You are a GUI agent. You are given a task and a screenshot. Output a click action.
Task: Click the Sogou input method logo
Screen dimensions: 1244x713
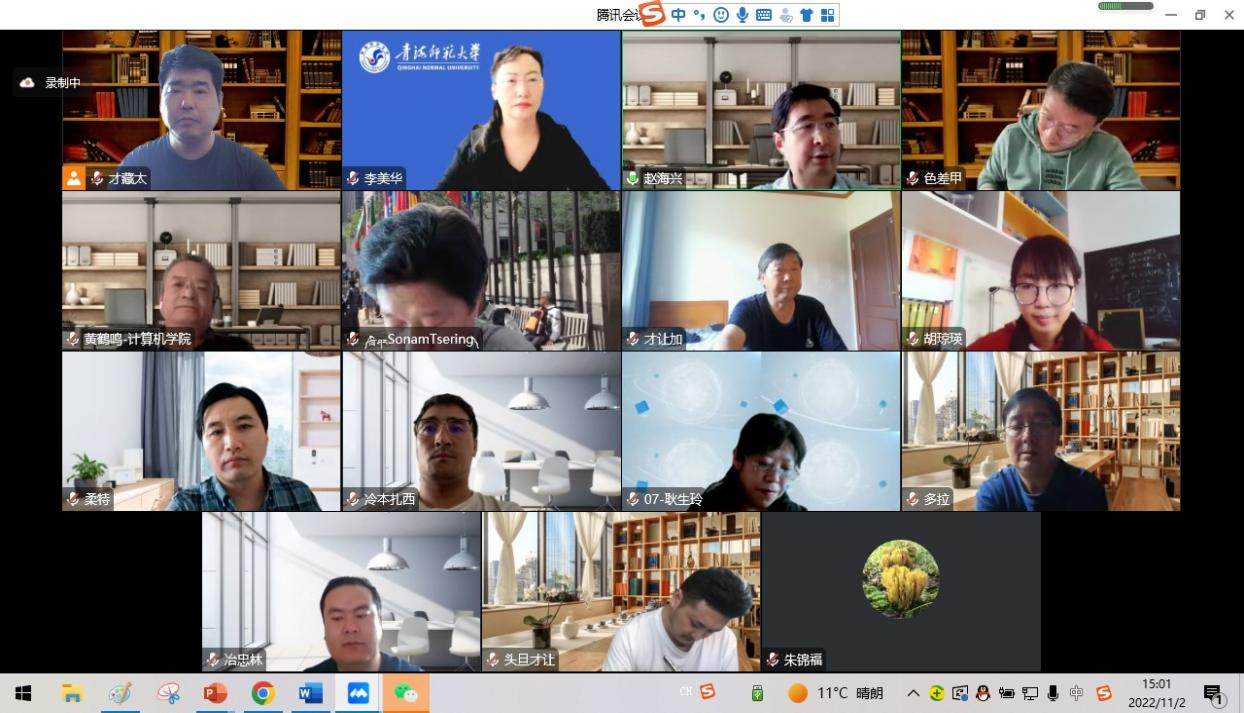coord(653,14)
